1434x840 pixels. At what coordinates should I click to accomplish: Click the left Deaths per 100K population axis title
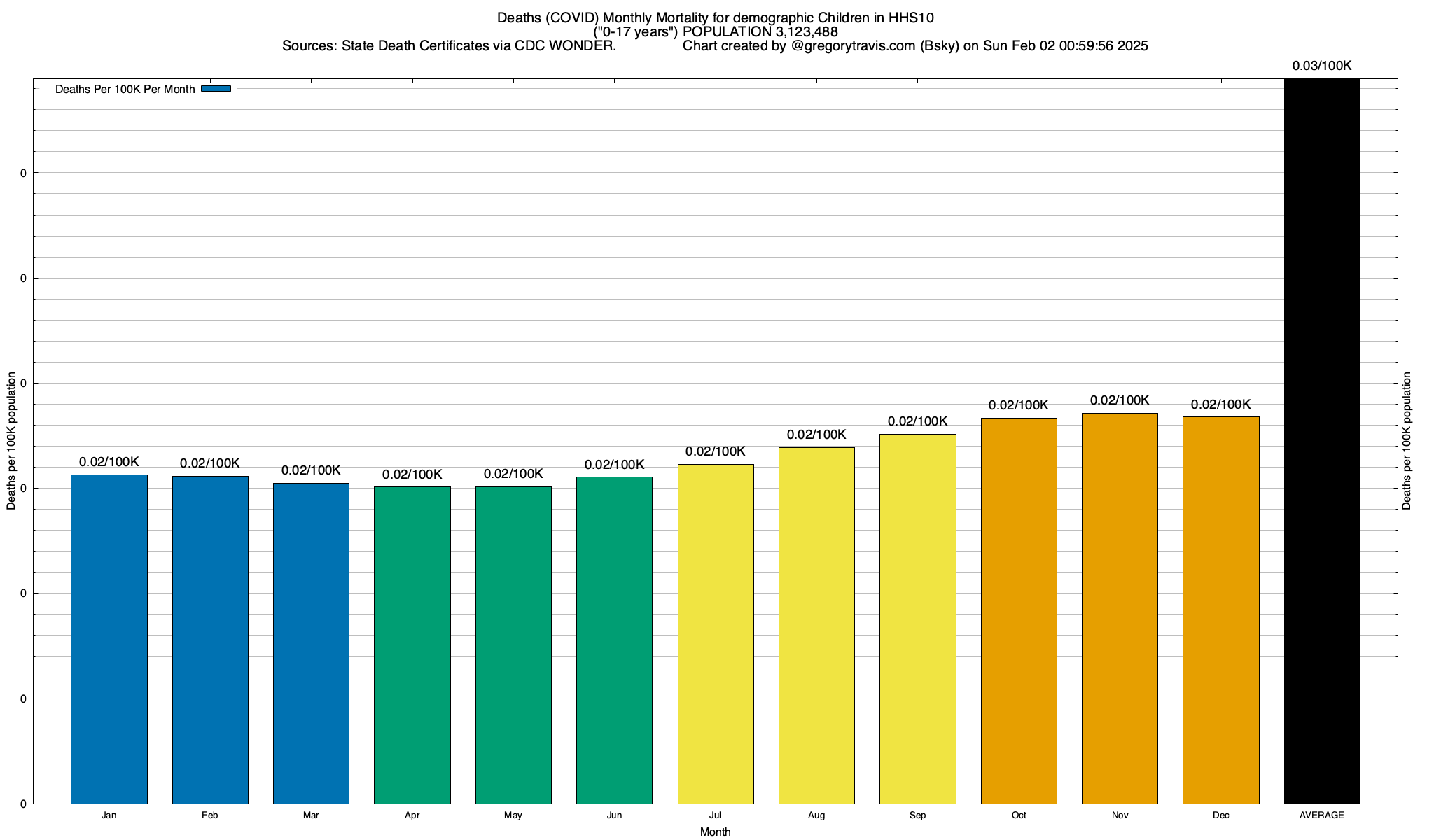[11, 441]
